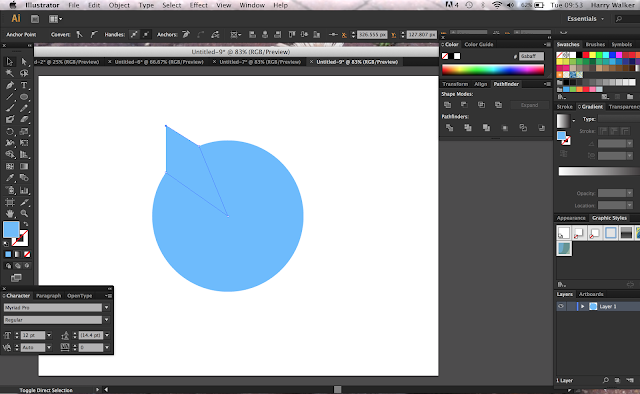Open kerning Auto dropdown arrow
Image resolution: width=640 pixels, height=394 pixels.
click(49, 347)
